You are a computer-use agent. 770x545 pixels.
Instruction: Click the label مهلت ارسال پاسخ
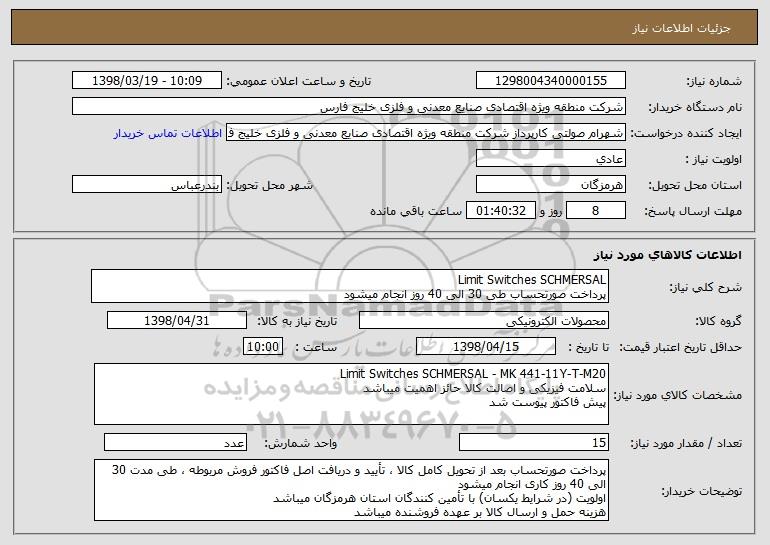[x=693, y=211]
